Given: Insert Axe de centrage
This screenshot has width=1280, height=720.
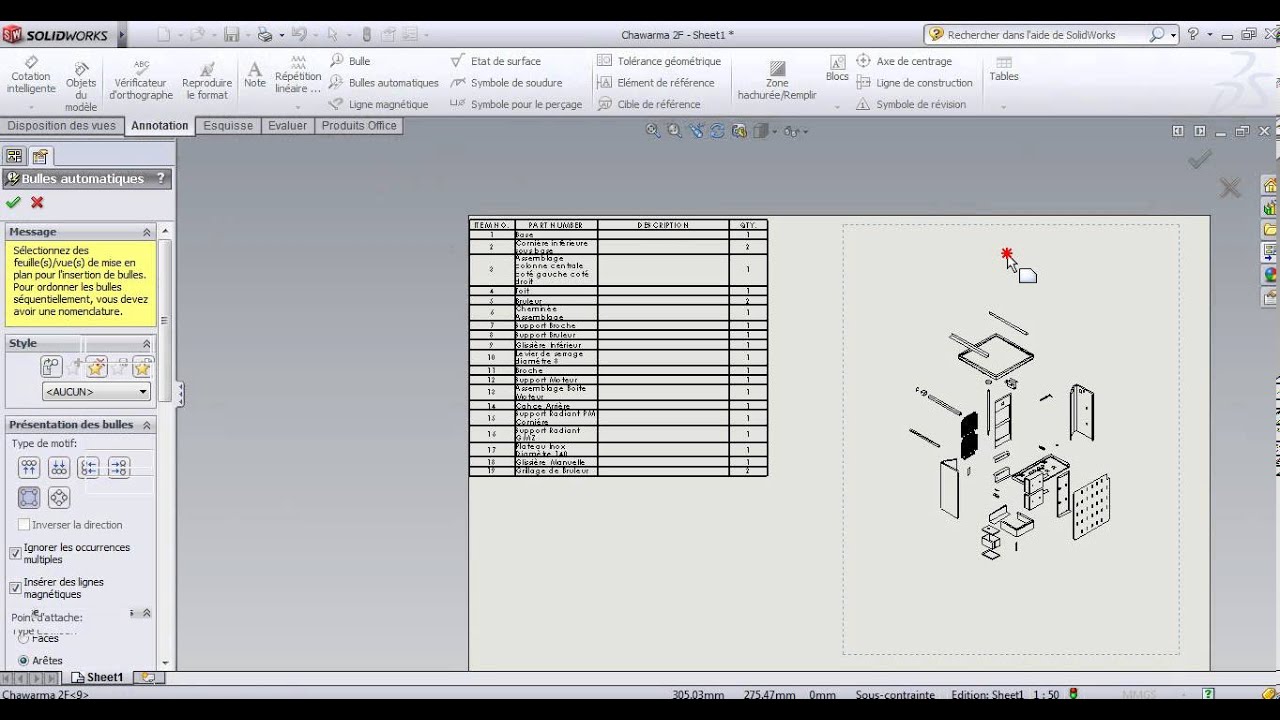Looking at the screenshot, I should (x=904, y=61).
